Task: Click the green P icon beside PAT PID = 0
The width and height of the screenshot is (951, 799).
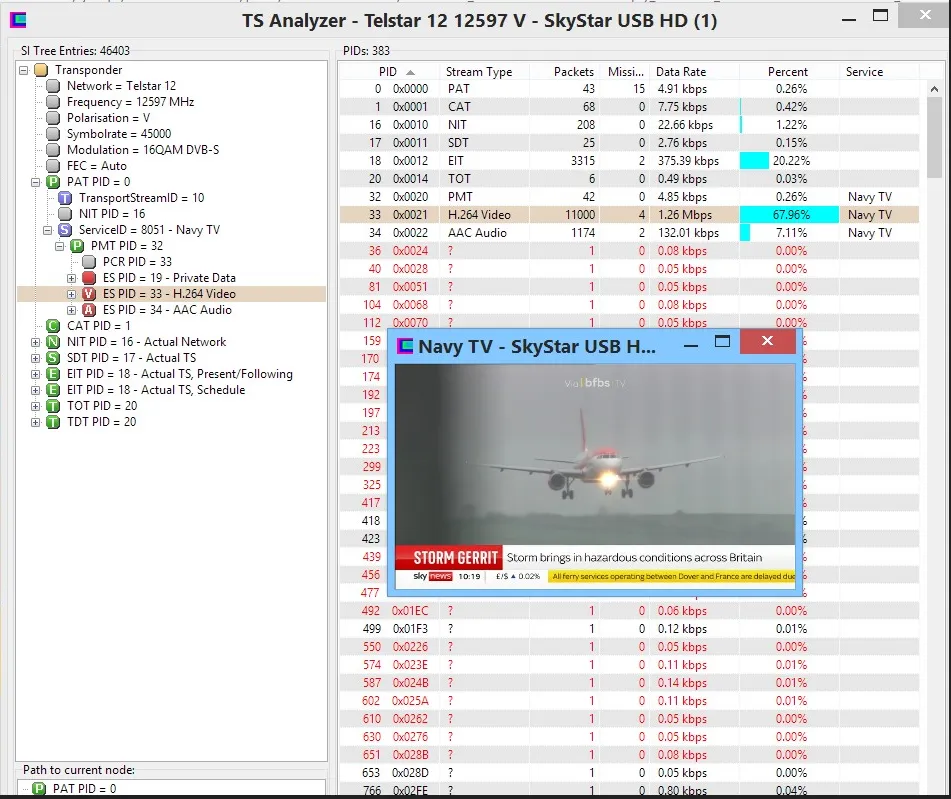Action: [53, 182]
